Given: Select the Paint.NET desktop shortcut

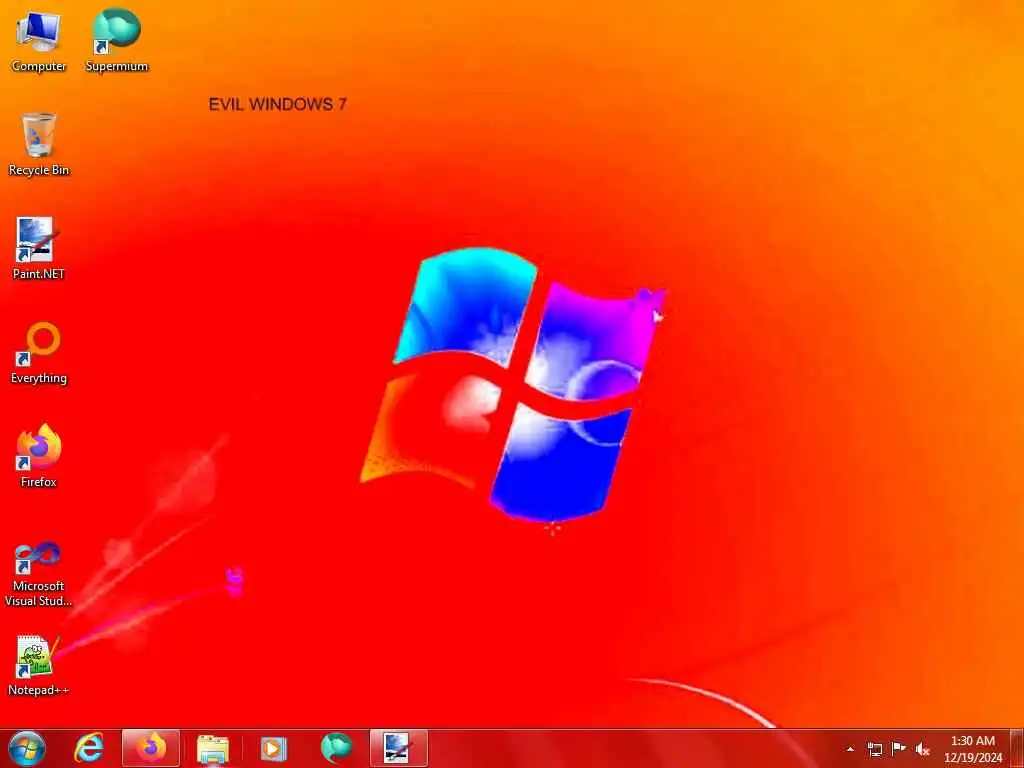Looking at the screenshot, I should 39,248.
